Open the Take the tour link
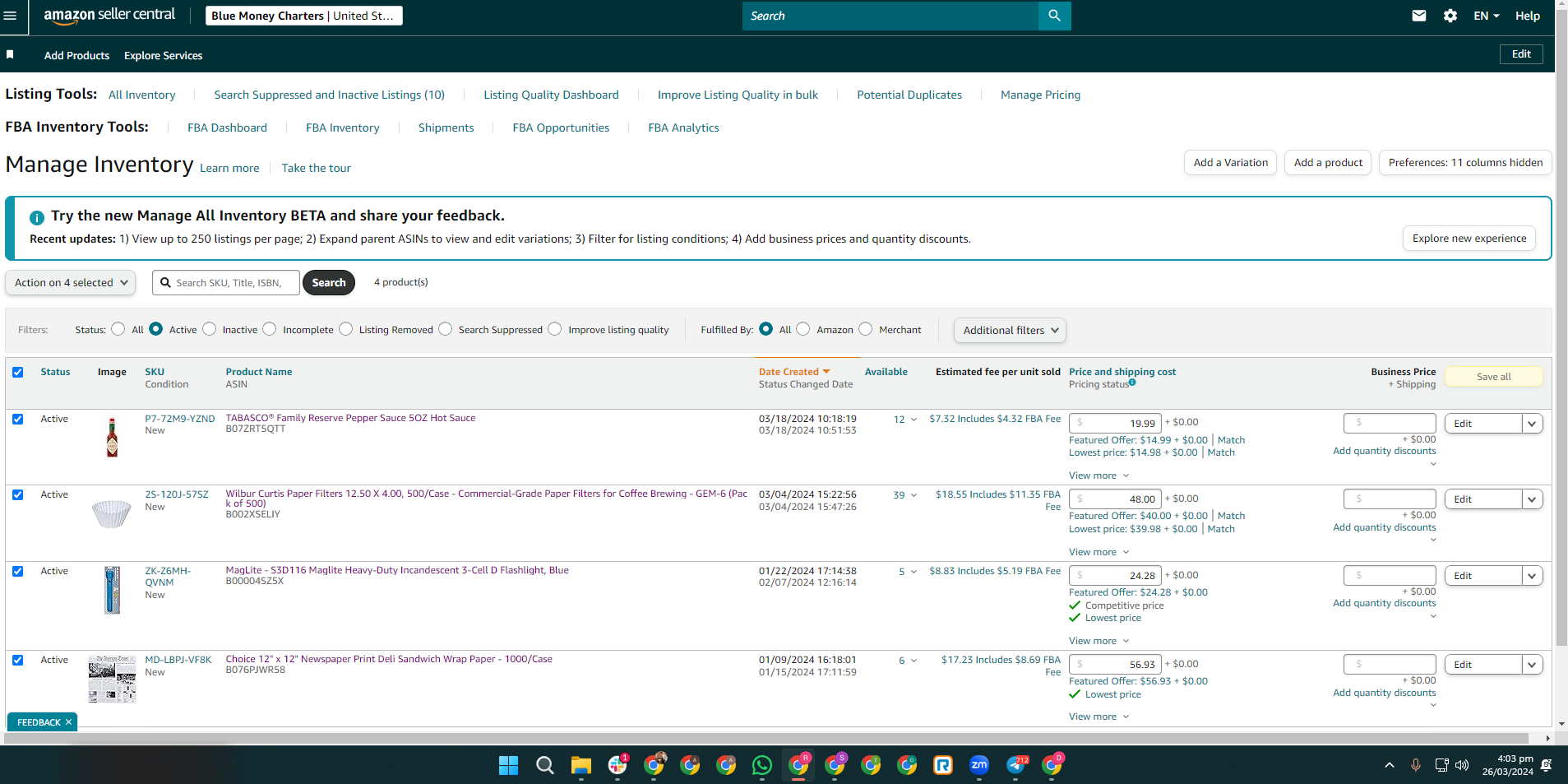The image size is (1568, 784). [x=316, y=168]
